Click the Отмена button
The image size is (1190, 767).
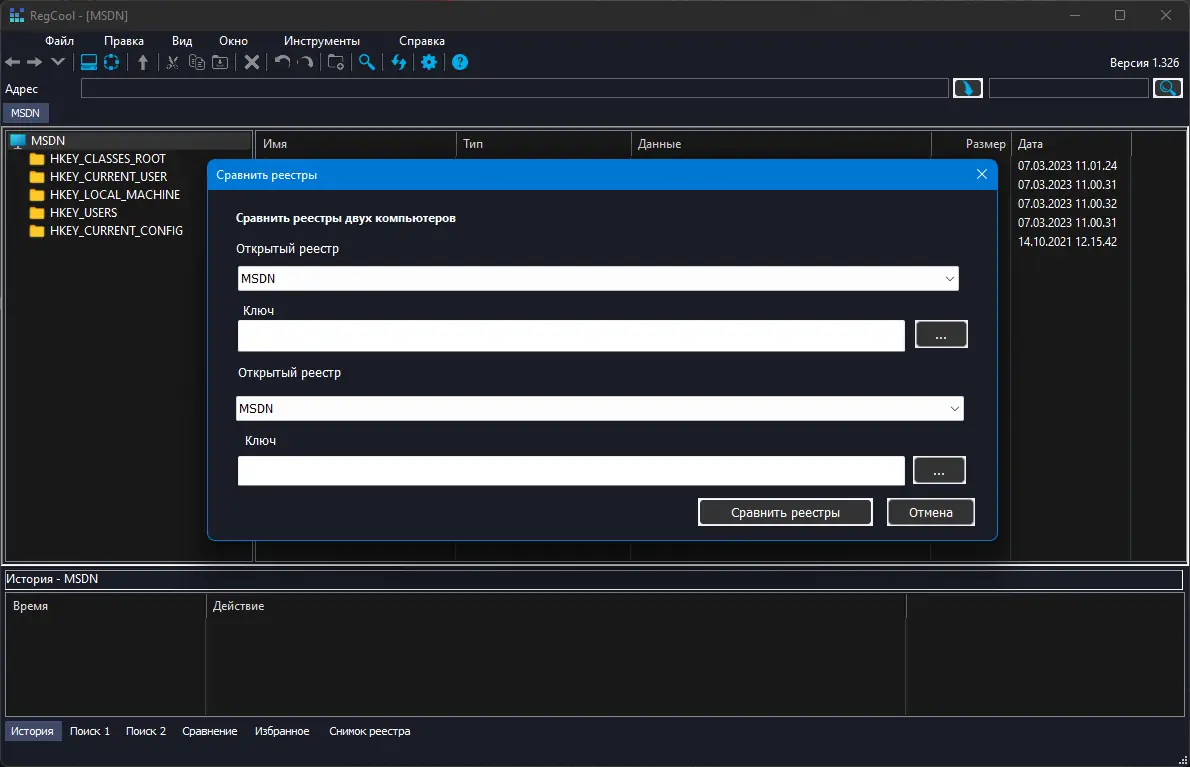click(930, 512)
